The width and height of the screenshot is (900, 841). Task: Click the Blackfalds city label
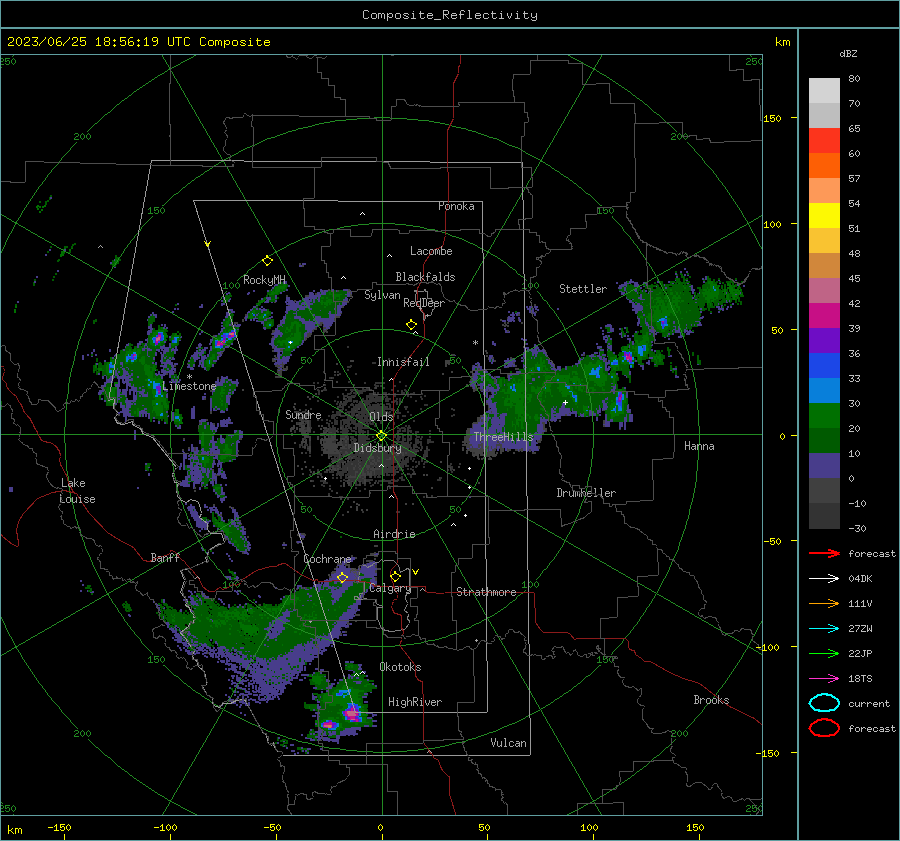point(425,277)
